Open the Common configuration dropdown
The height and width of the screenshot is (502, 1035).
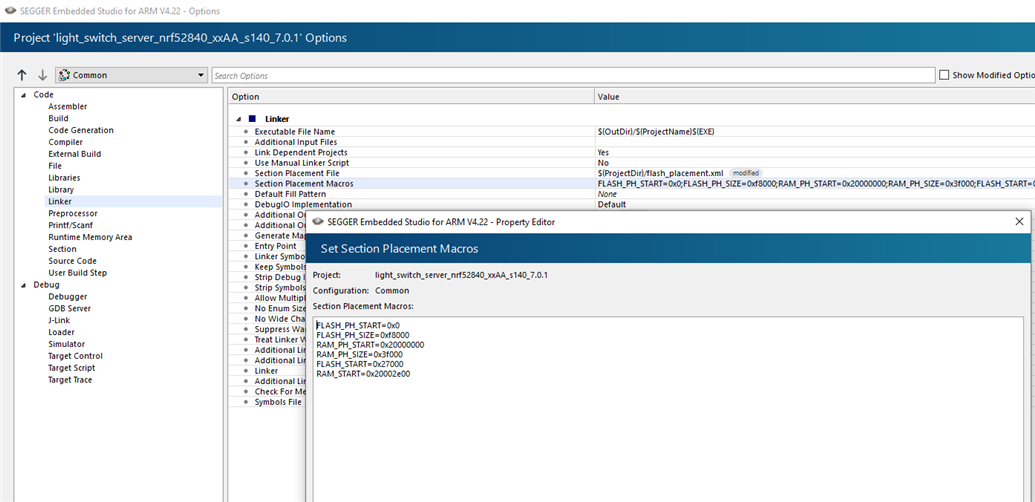132,75
